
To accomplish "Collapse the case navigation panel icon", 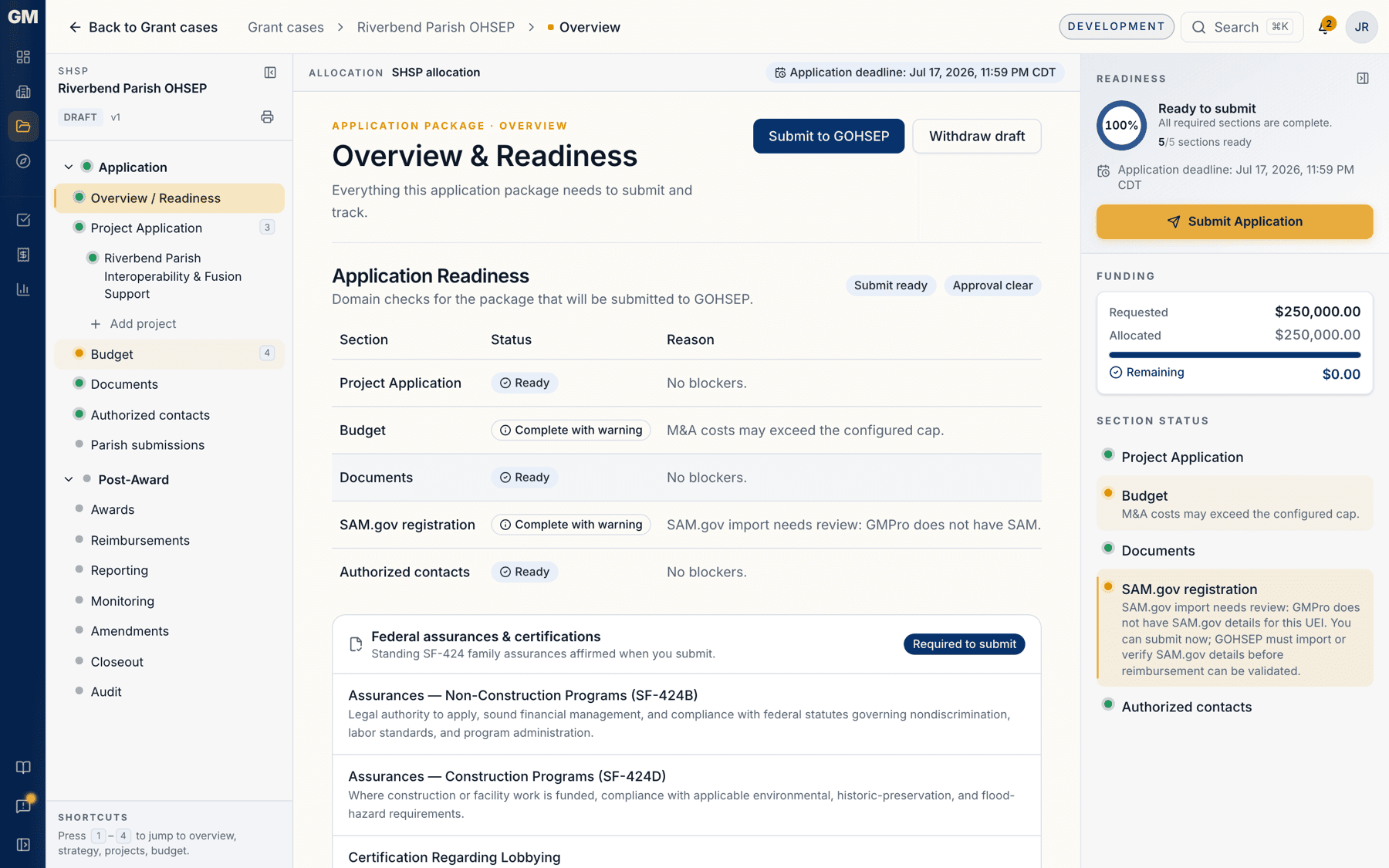I will coord(270,73).
